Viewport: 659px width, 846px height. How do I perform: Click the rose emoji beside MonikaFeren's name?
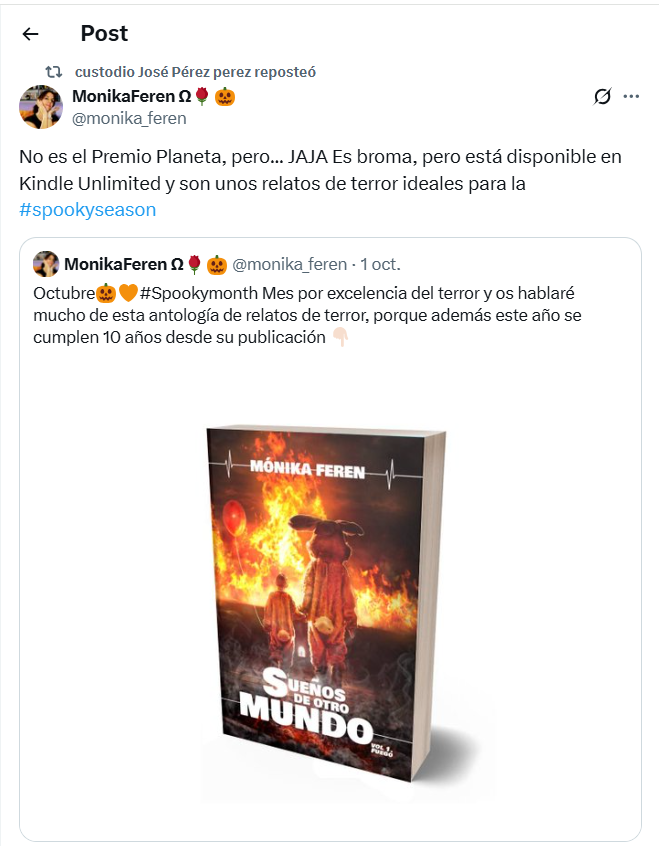[x=202, y=97]
